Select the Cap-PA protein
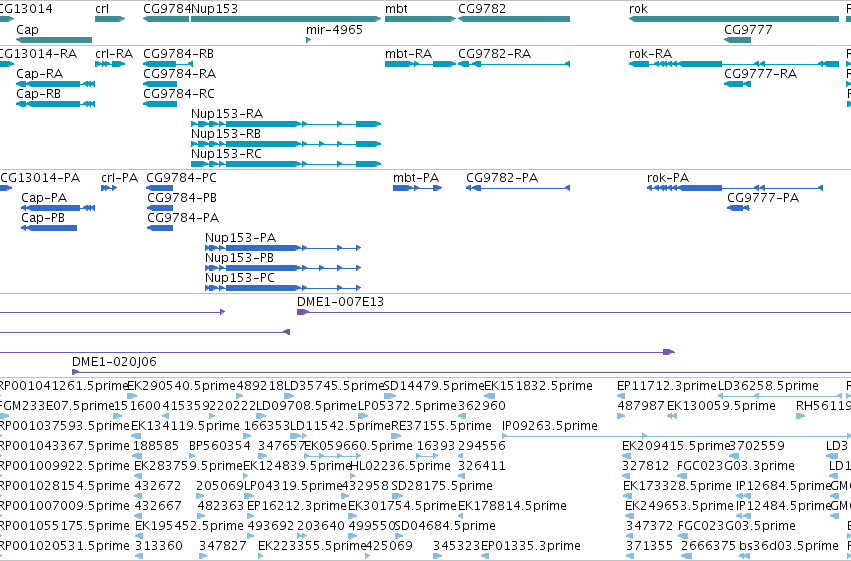The image size is (851, 561). point(58,208)
